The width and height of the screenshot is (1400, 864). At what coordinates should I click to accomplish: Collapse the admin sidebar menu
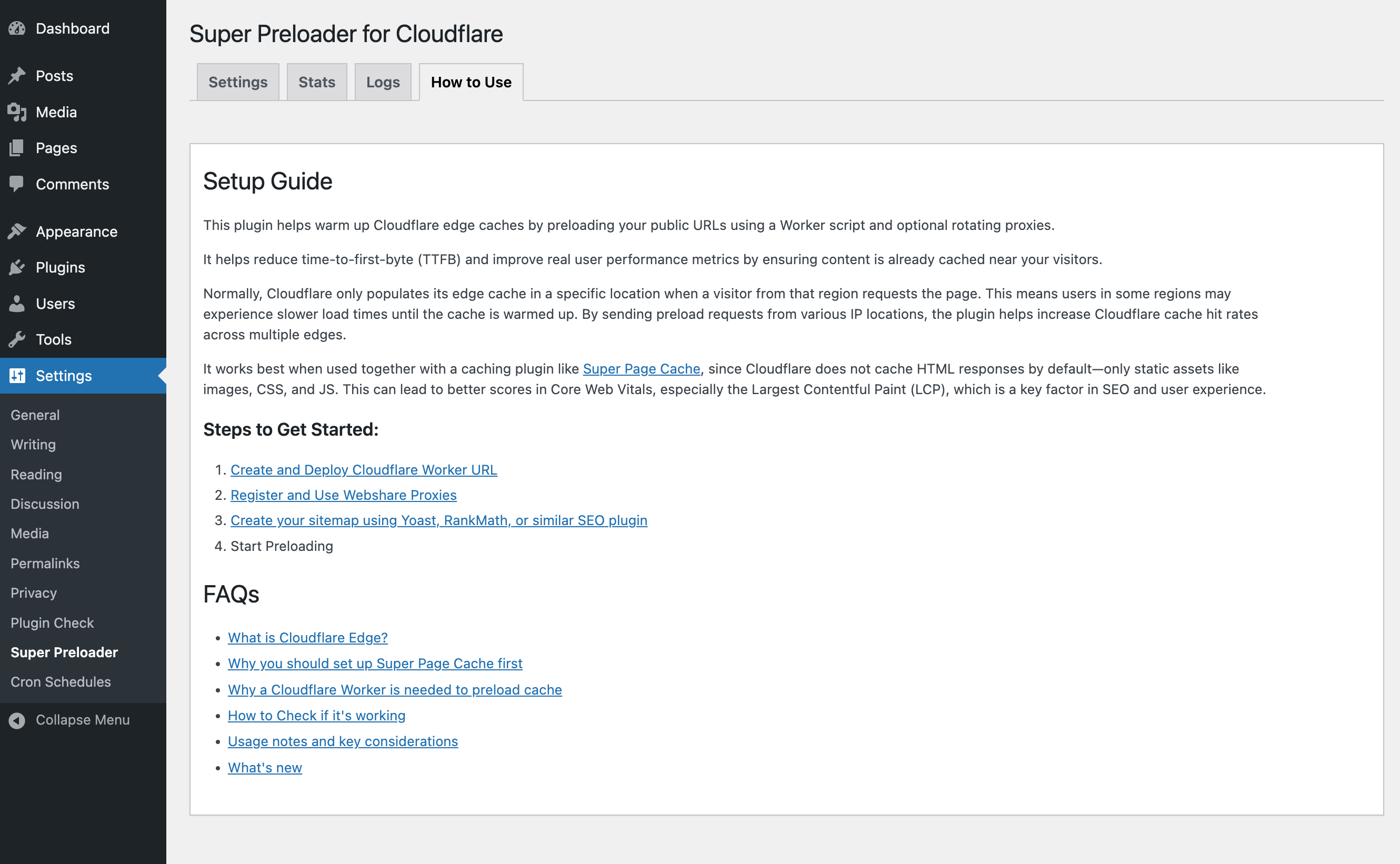pos(82,720)
